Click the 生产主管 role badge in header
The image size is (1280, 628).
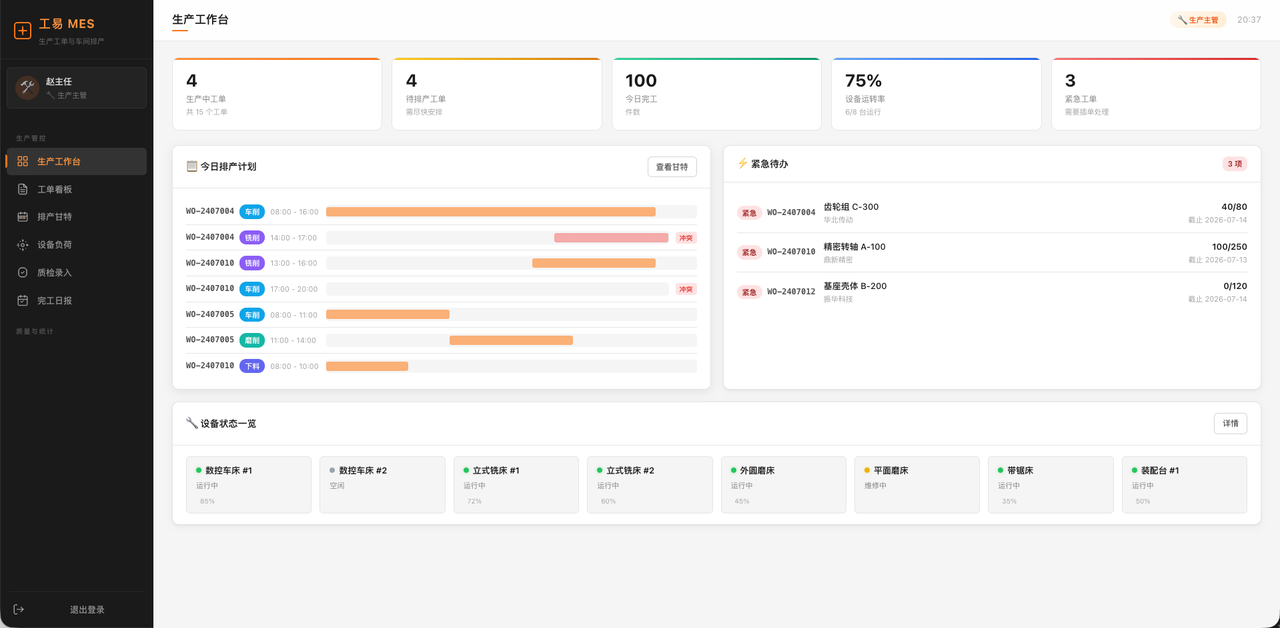tap(1198, 20)
